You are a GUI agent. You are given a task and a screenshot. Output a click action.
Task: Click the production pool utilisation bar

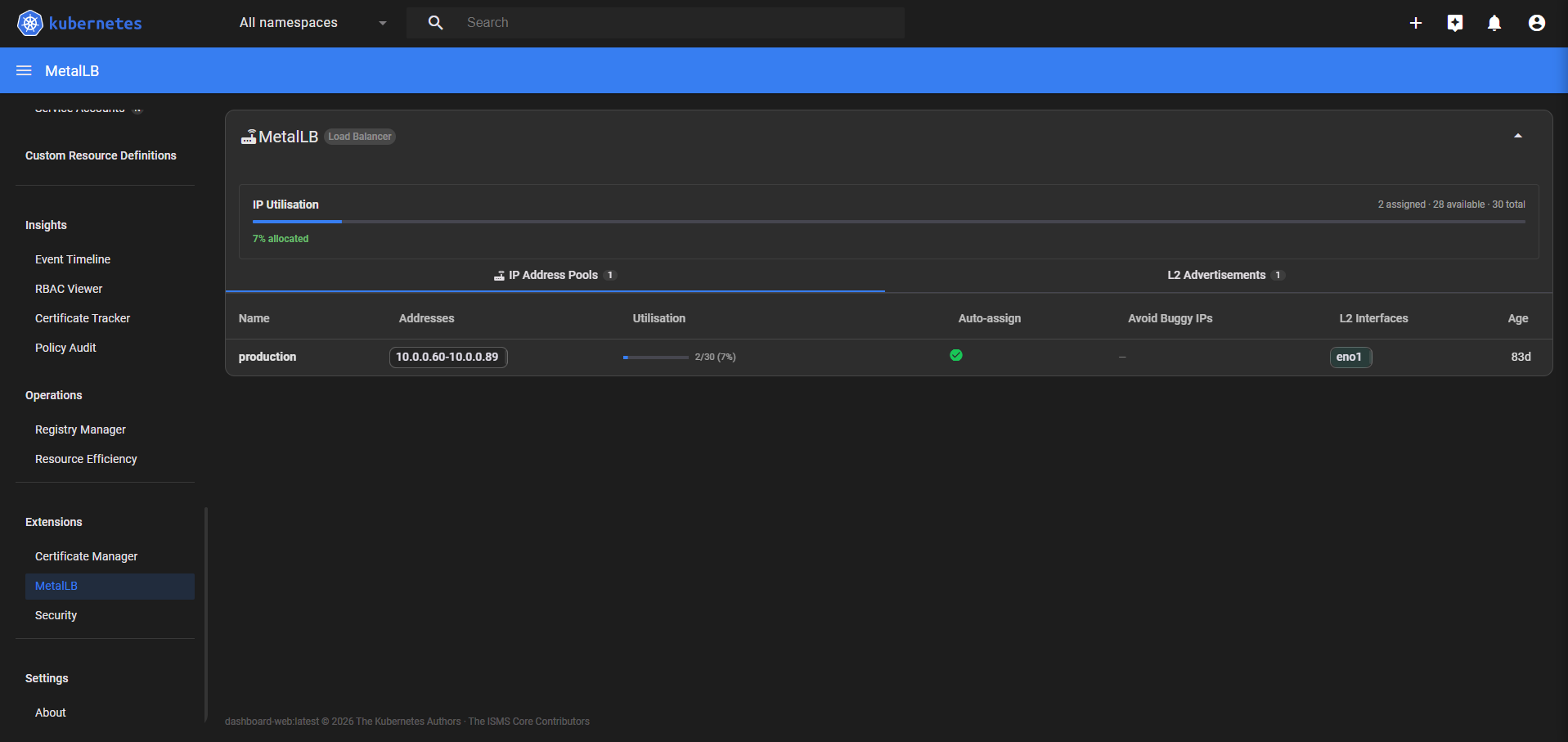[655, 358]
